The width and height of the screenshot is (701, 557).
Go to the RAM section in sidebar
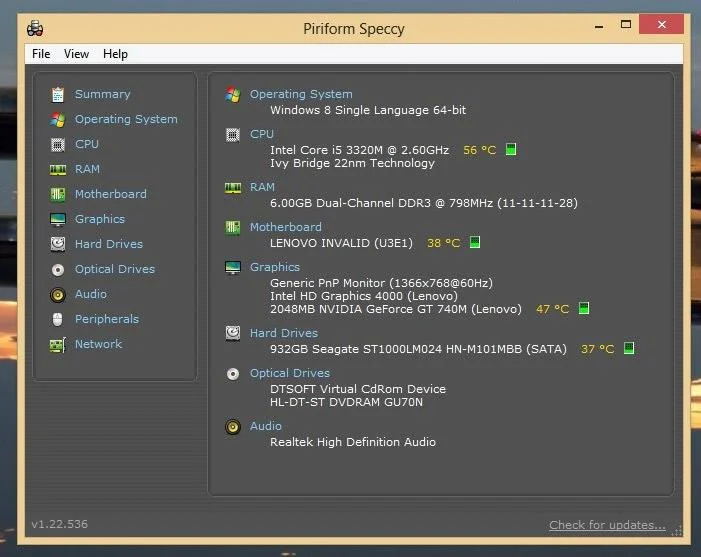point(87,169)
